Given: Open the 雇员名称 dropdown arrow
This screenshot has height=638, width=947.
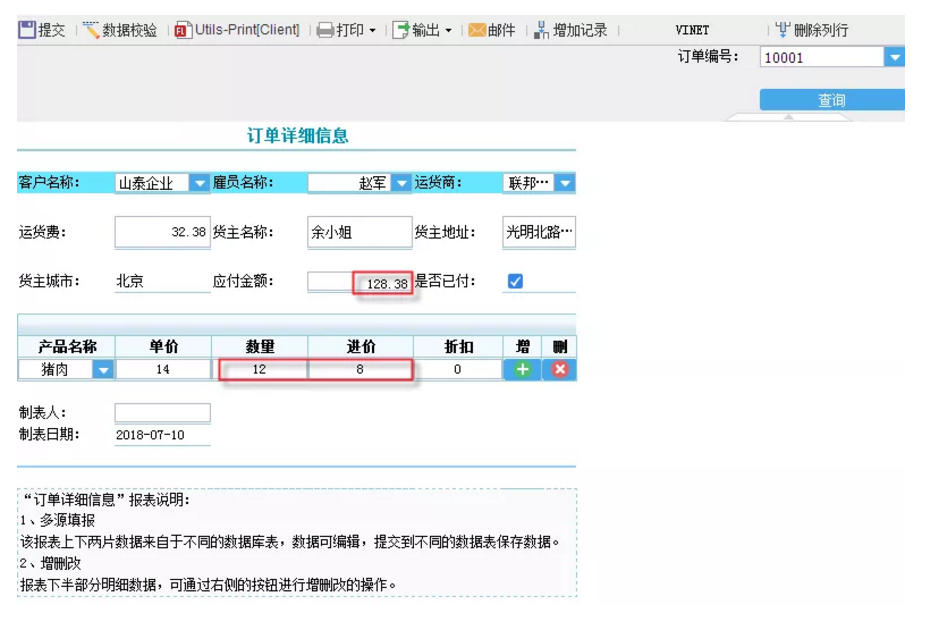Looking at the screenshot, I should 401,182.
